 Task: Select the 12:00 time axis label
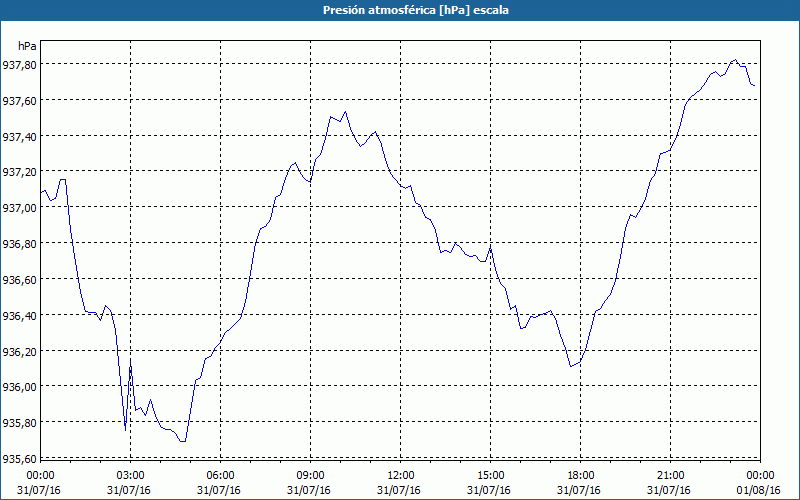point(401,476)
